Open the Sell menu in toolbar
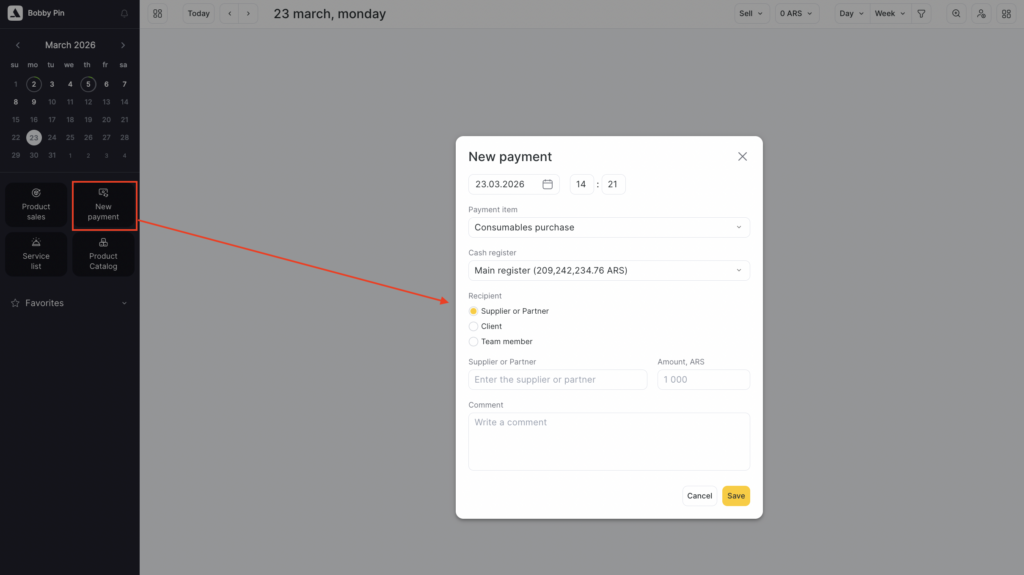 751,14
